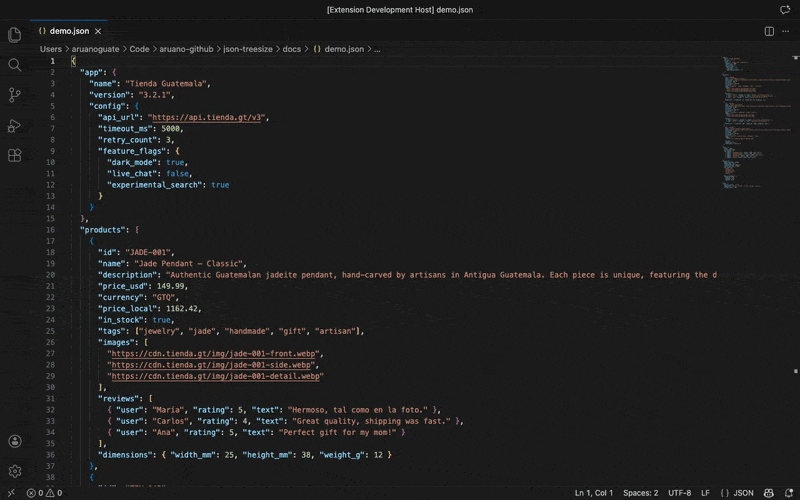Open the Run and Debug view
The height and width of the screenshot is (500, 800).
tap(15, 126)
